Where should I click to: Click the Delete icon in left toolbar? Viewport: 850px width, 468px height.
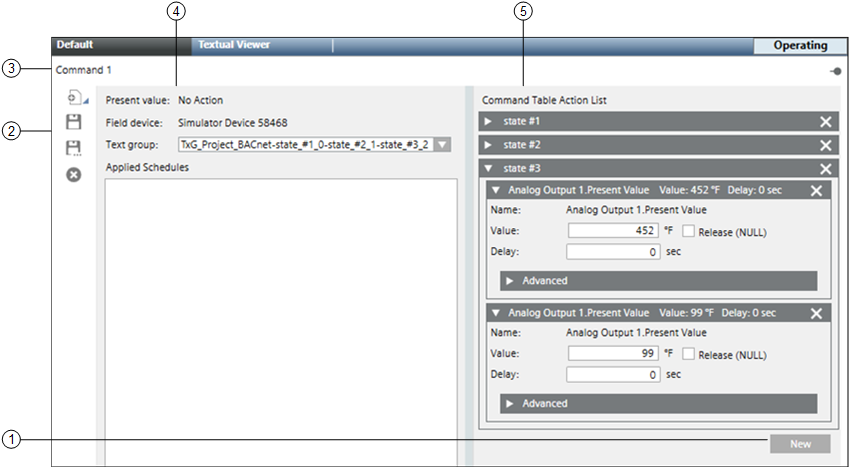[73, 174]
